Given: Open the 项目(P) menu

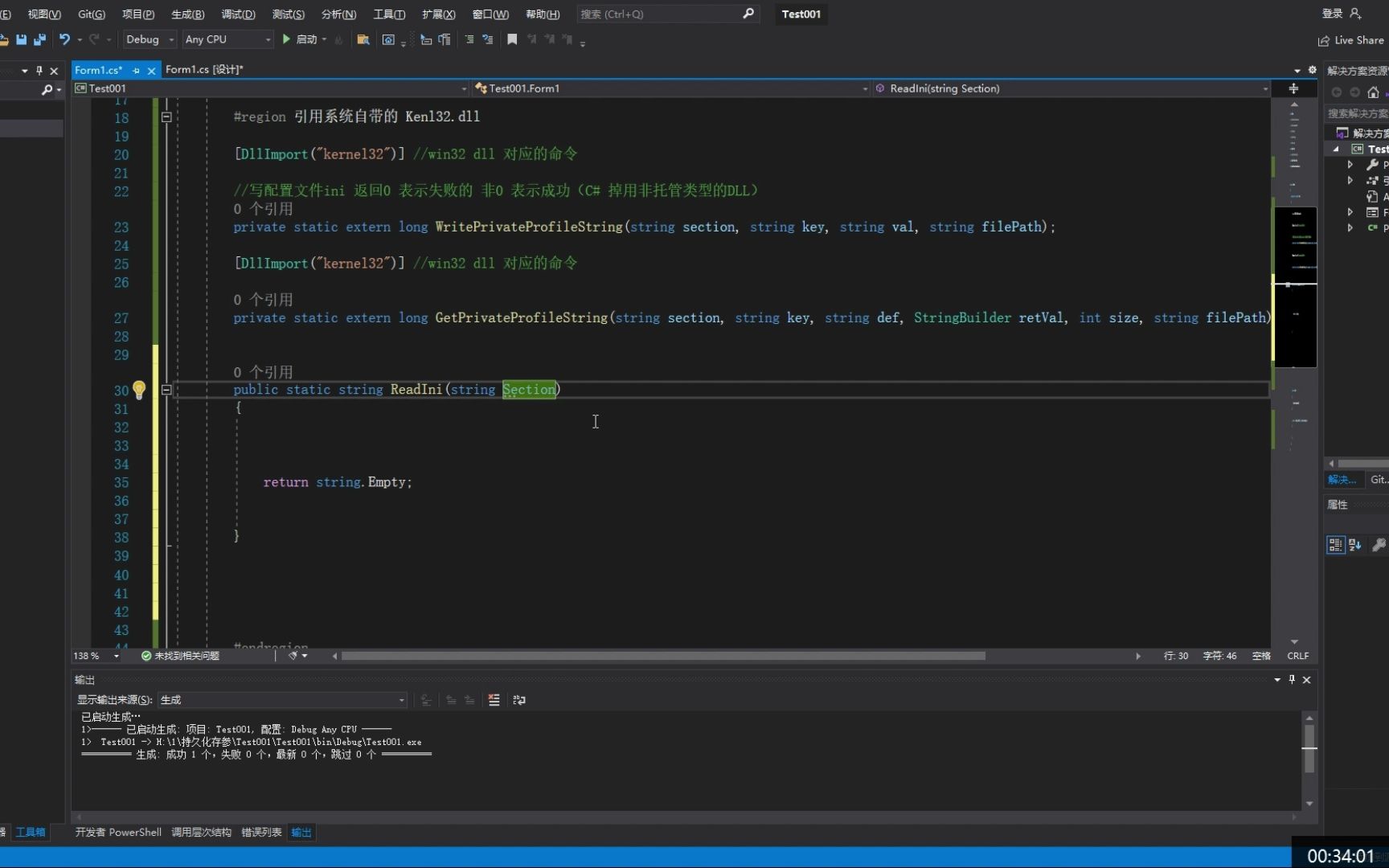Looking at the screenshot, I should 138,14.
